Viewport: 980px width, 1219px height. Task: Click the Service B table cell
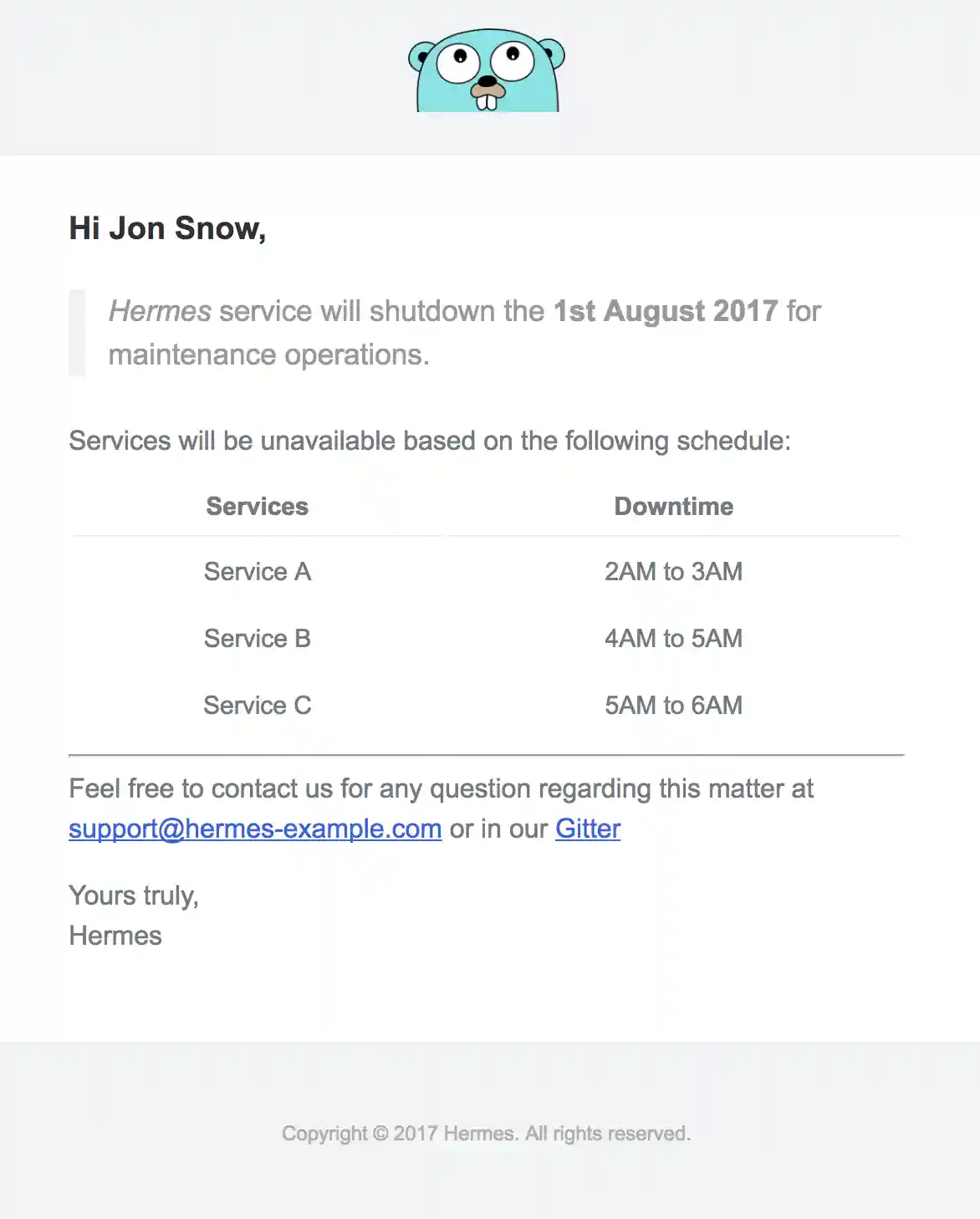click(x=258, y=639)
